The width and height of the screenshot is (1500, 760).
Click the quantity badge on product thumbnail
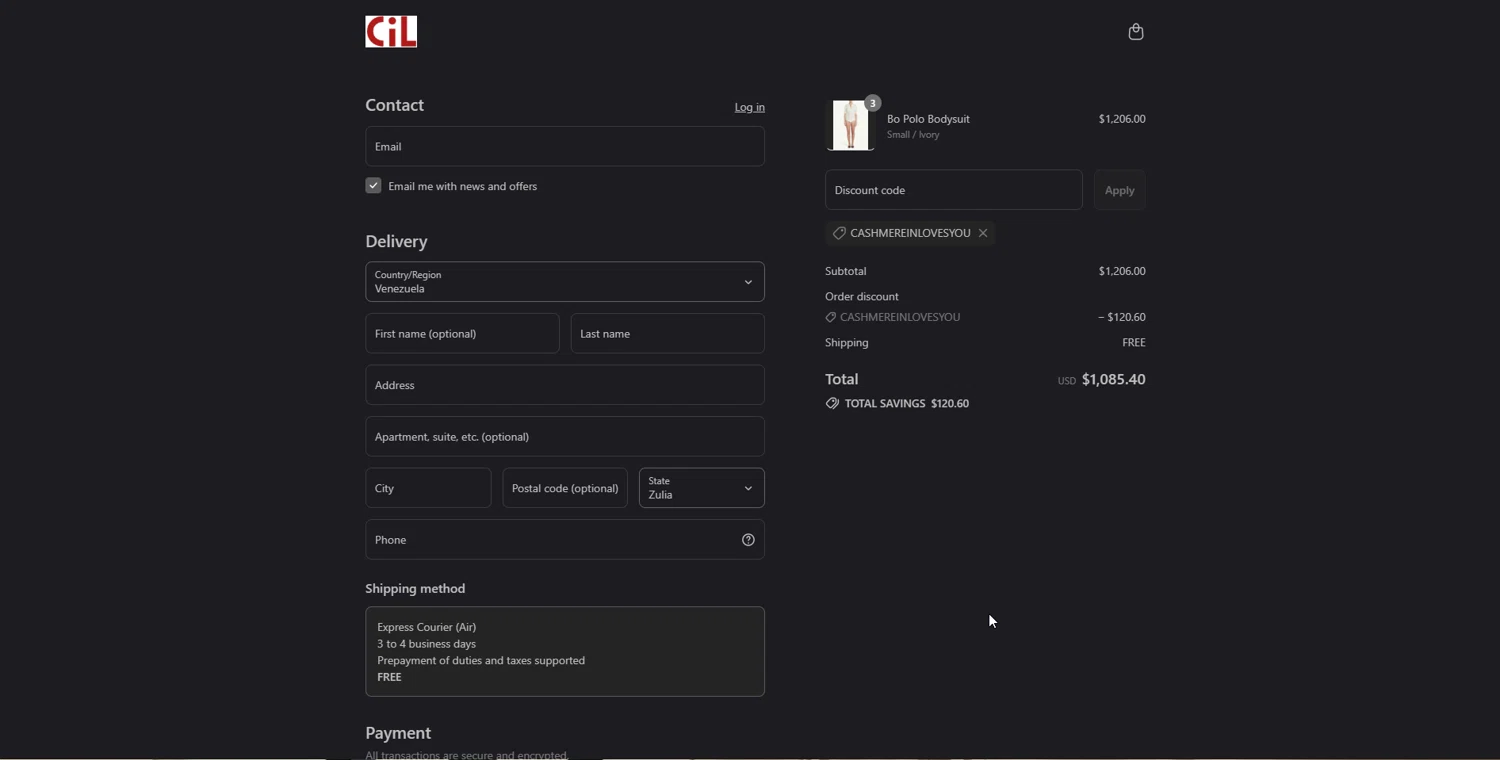pyautogui.click(x=873, y=103)
